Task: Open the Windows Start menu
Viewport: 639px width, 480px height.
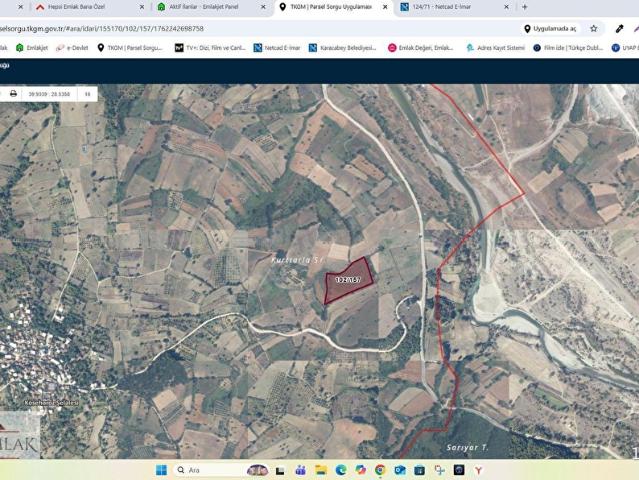Action: [161, 470]
